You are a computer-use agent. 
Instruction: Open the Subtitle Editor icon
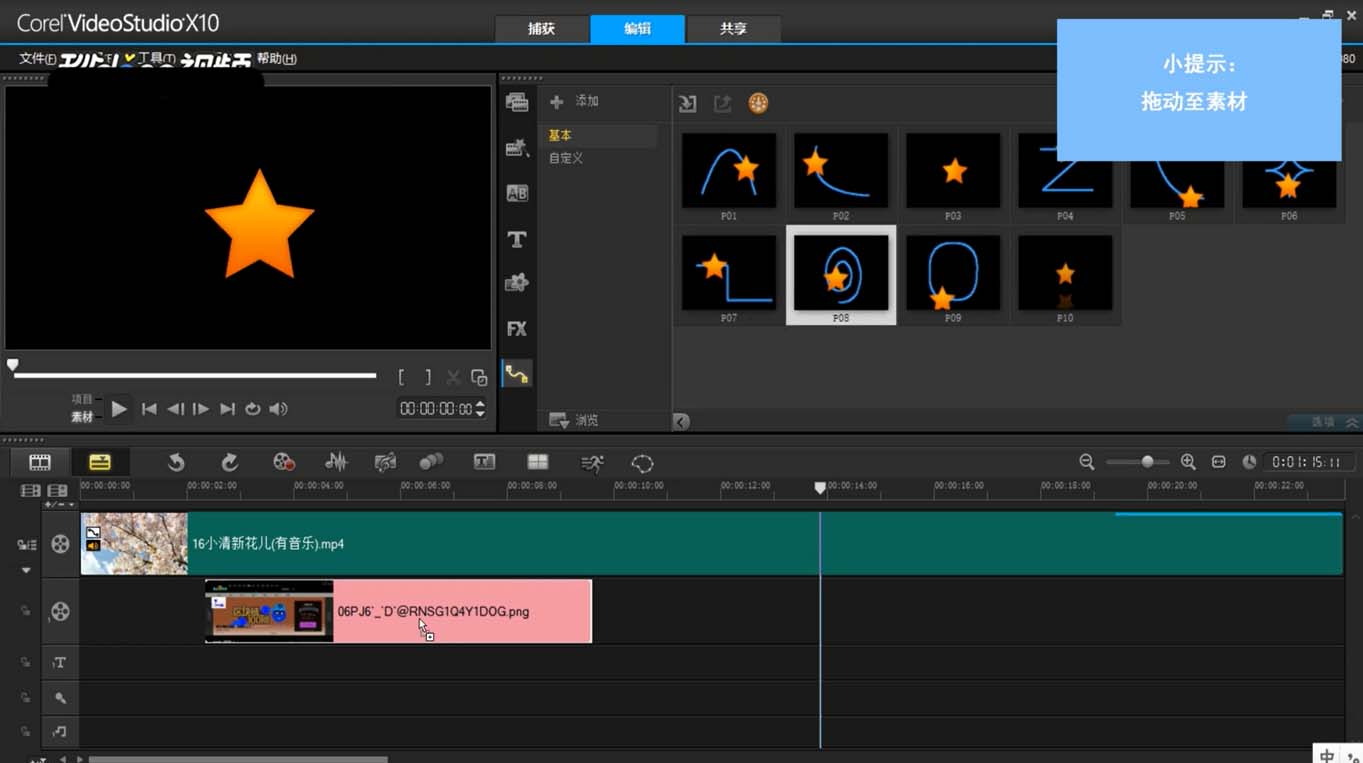coord(485,462)
